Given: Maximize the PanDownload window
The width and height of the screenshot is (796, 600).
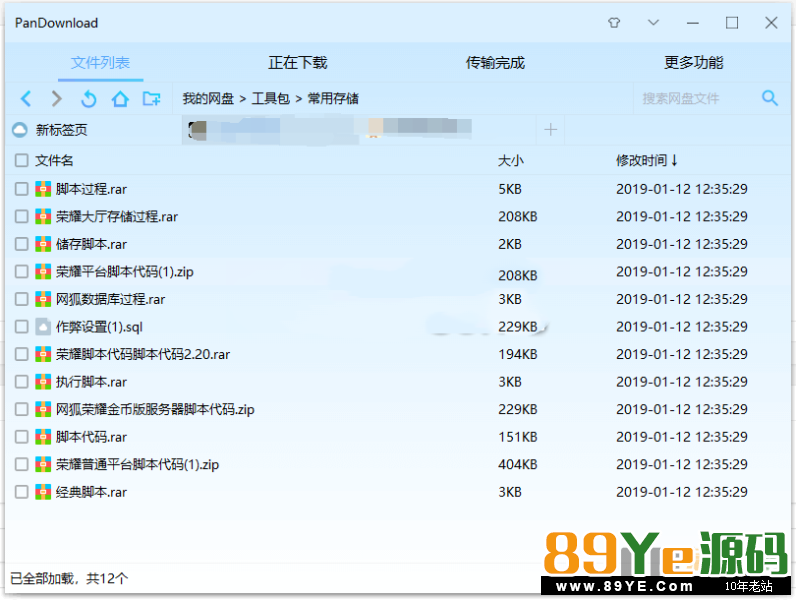Looking at the screenshot, I should click(x=732, y=23).
